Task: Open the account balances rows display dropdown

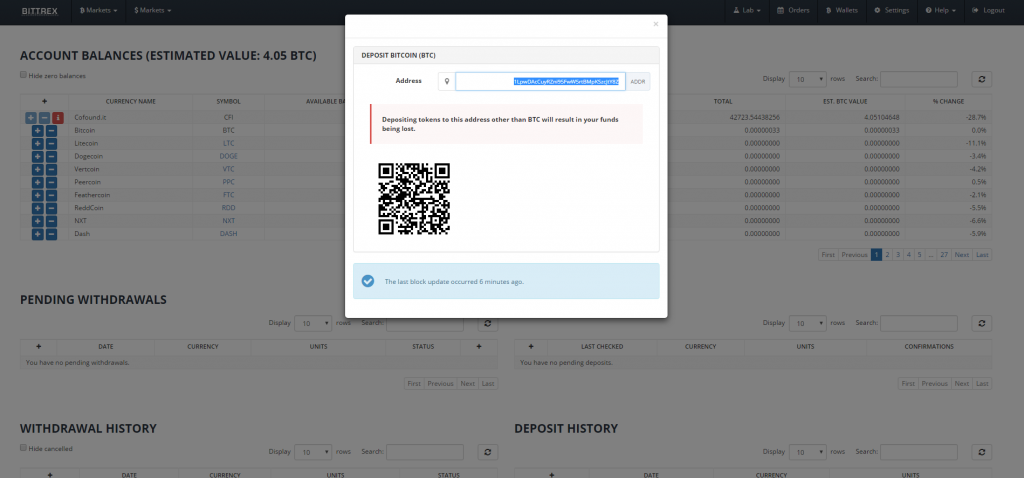Action: coord(808,79)
